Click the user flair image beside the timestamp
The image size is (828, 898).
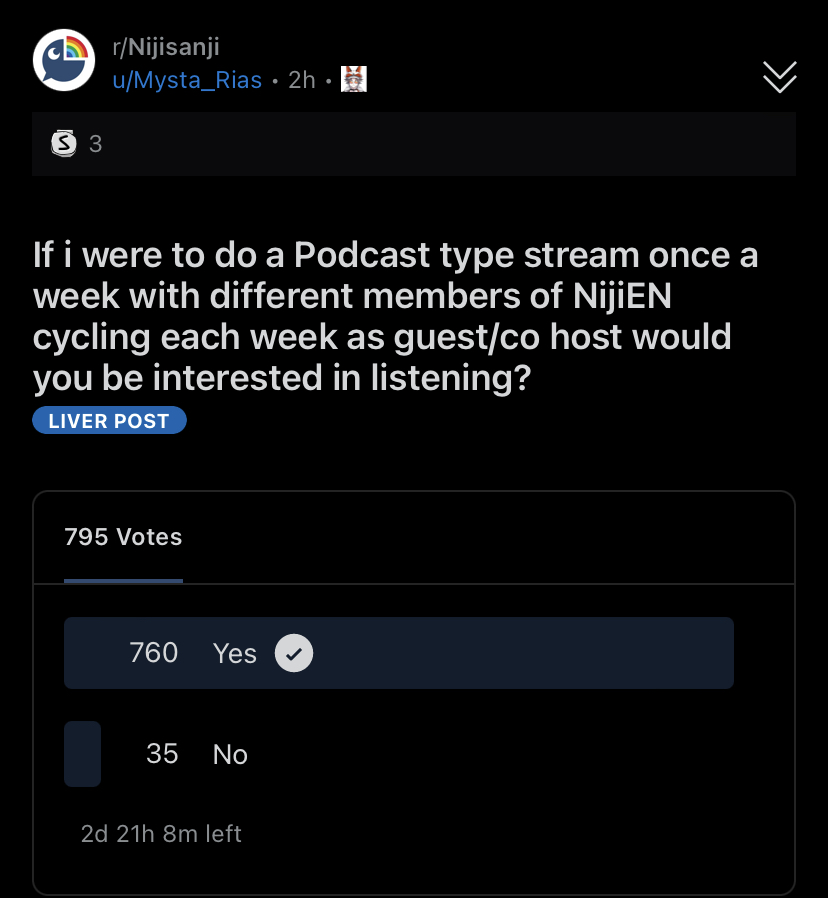[x=354, y=79]
